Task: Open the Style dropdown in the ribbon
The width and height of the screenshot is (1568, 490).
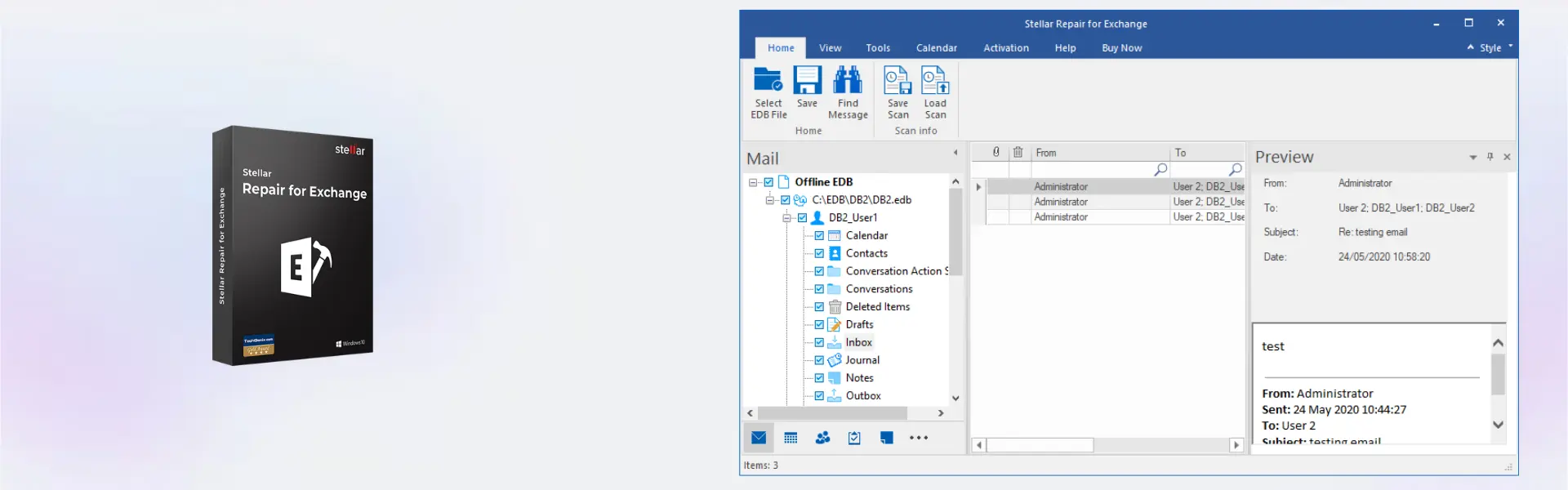Action: (1490, 47)
